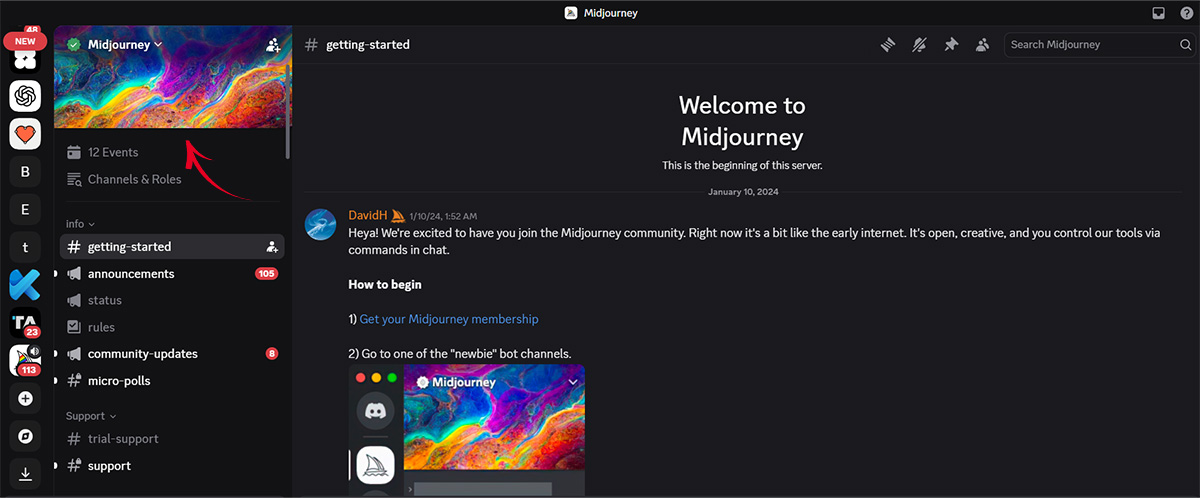Click Get your Midjourney membership link
Screen dimensions: 1200x498
tap(449, 319)
